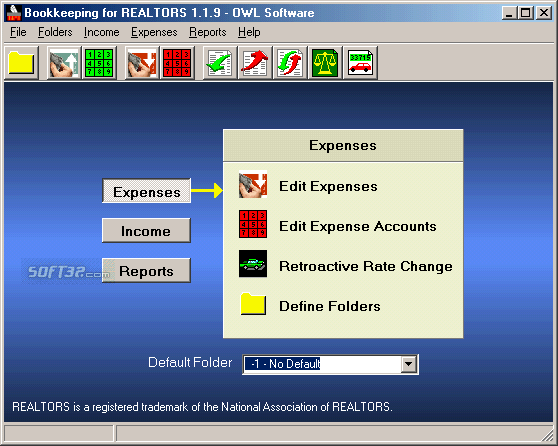Click the red number grid expense accounts icon
The image size is (558, 446).
(177, 63)
